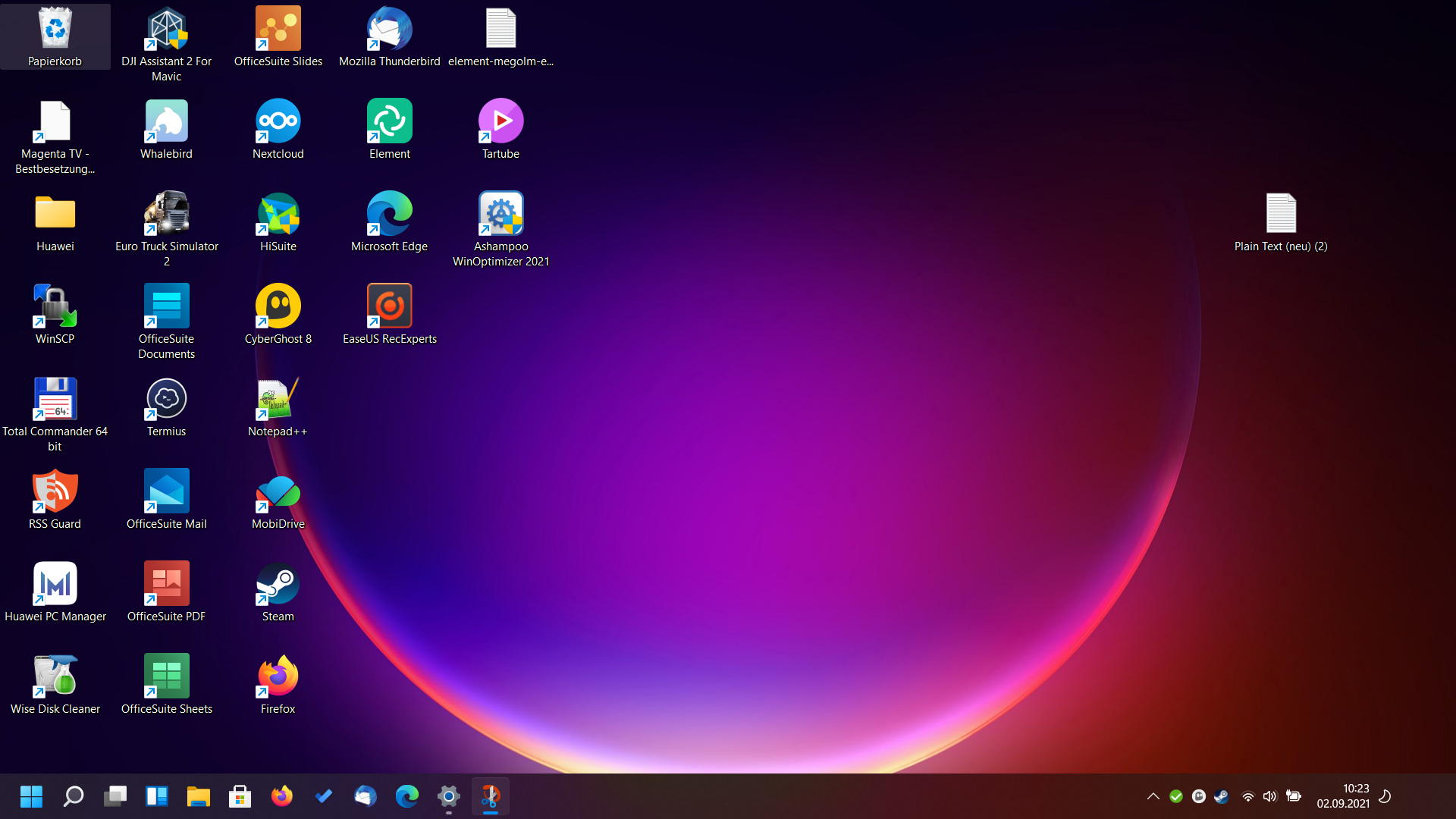Select the Firefox desktop shortcut
This screenshot has width=1456, height=819.
[278, 685]
